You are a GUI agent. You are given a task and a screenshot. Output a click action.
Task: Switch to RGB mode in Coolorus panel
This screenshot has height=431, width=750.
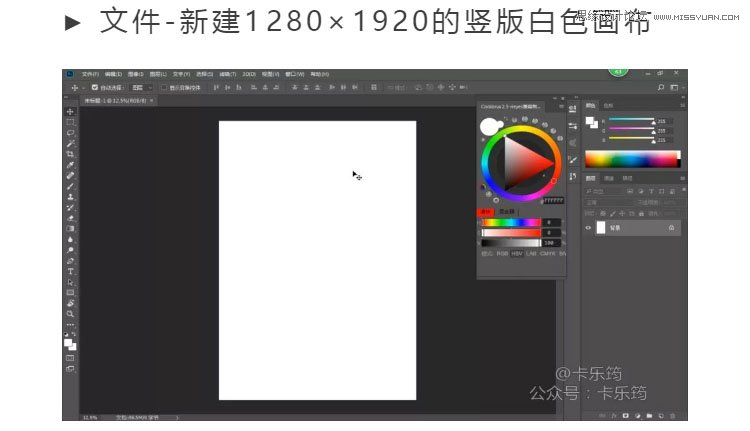(x=502, y=253)
